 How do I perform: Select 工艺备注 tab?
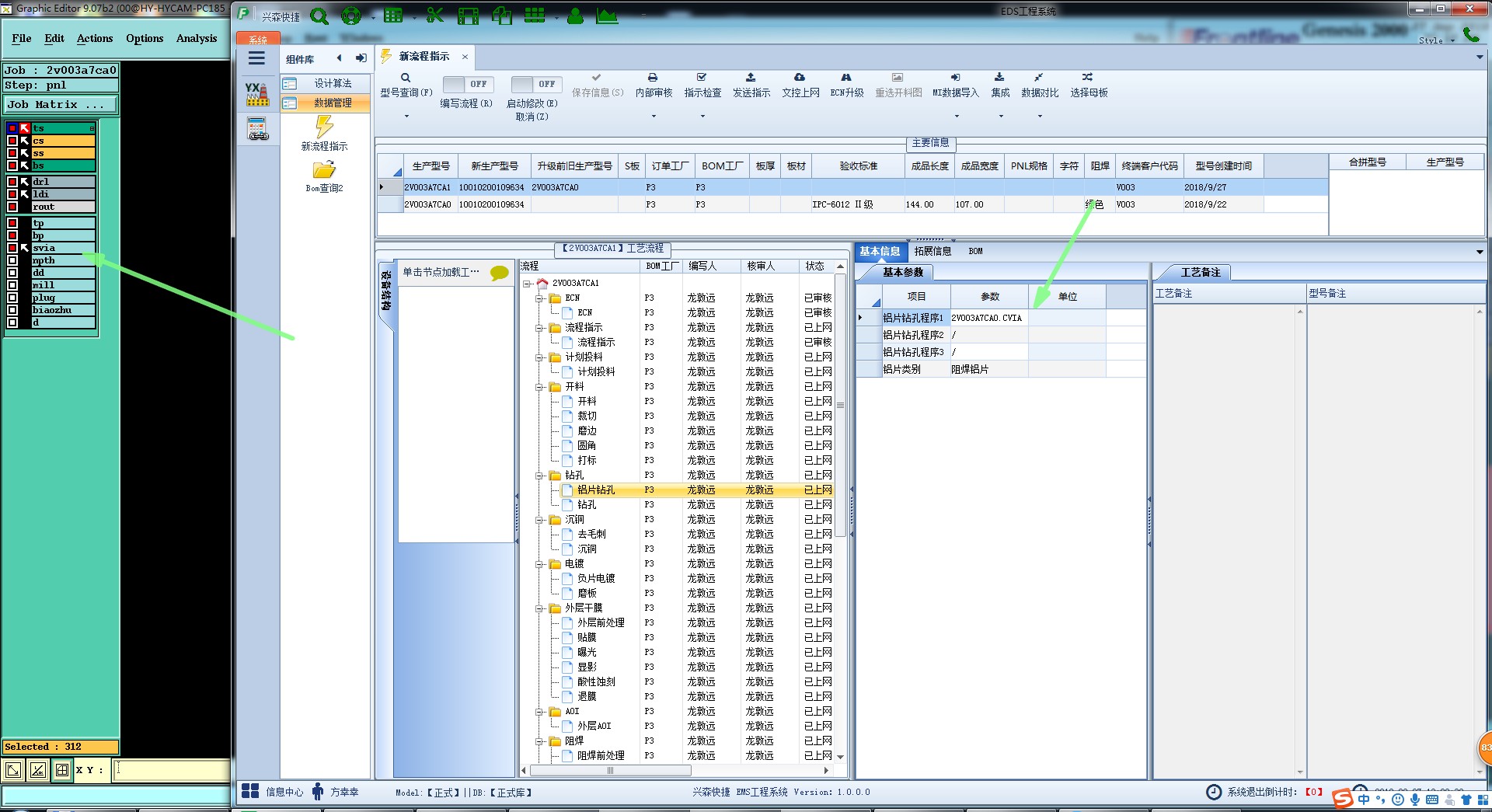point(1201,272)
